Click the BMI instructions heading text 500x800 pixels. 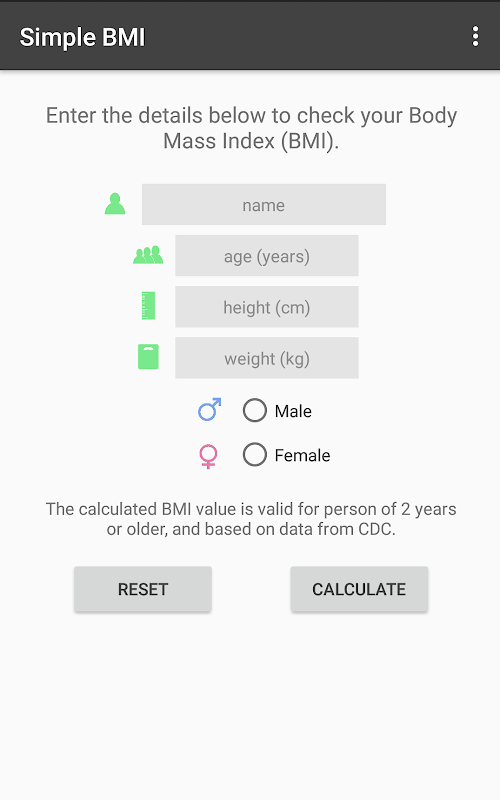coord(251,128)
